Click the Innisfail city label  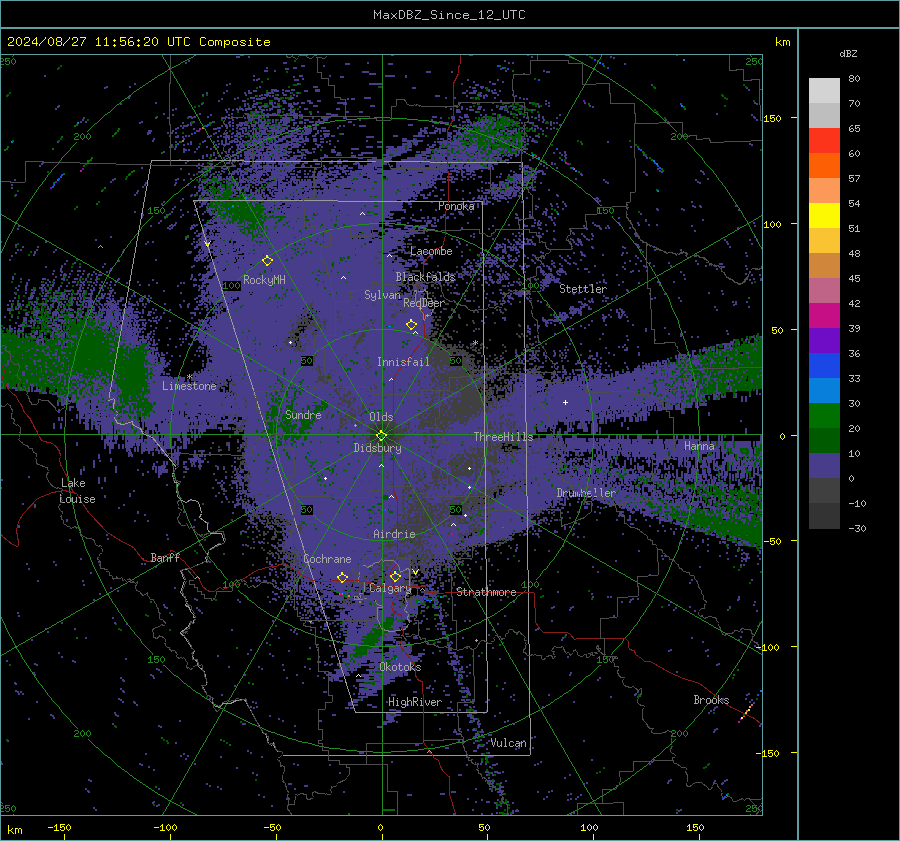403,362
